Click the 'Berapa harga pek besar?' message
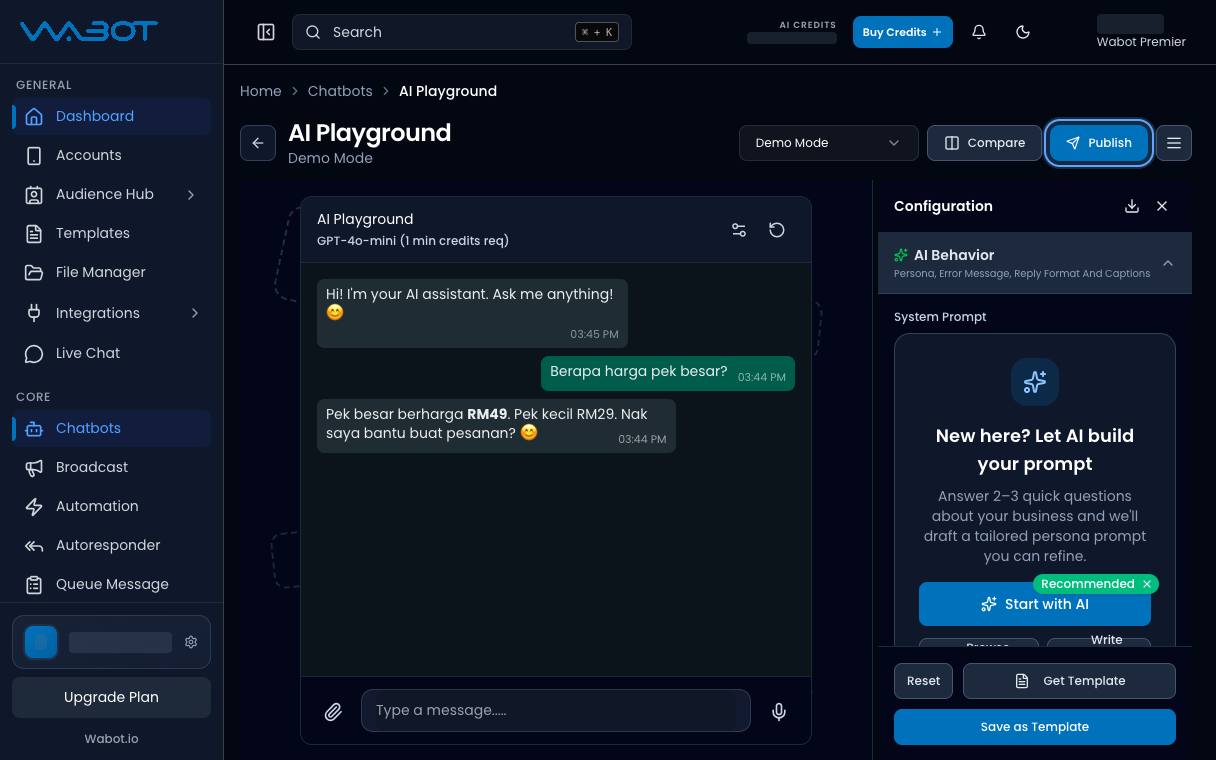Viewport: 1216px width, 760px height. pyautogui.click(x=668, y=373)
